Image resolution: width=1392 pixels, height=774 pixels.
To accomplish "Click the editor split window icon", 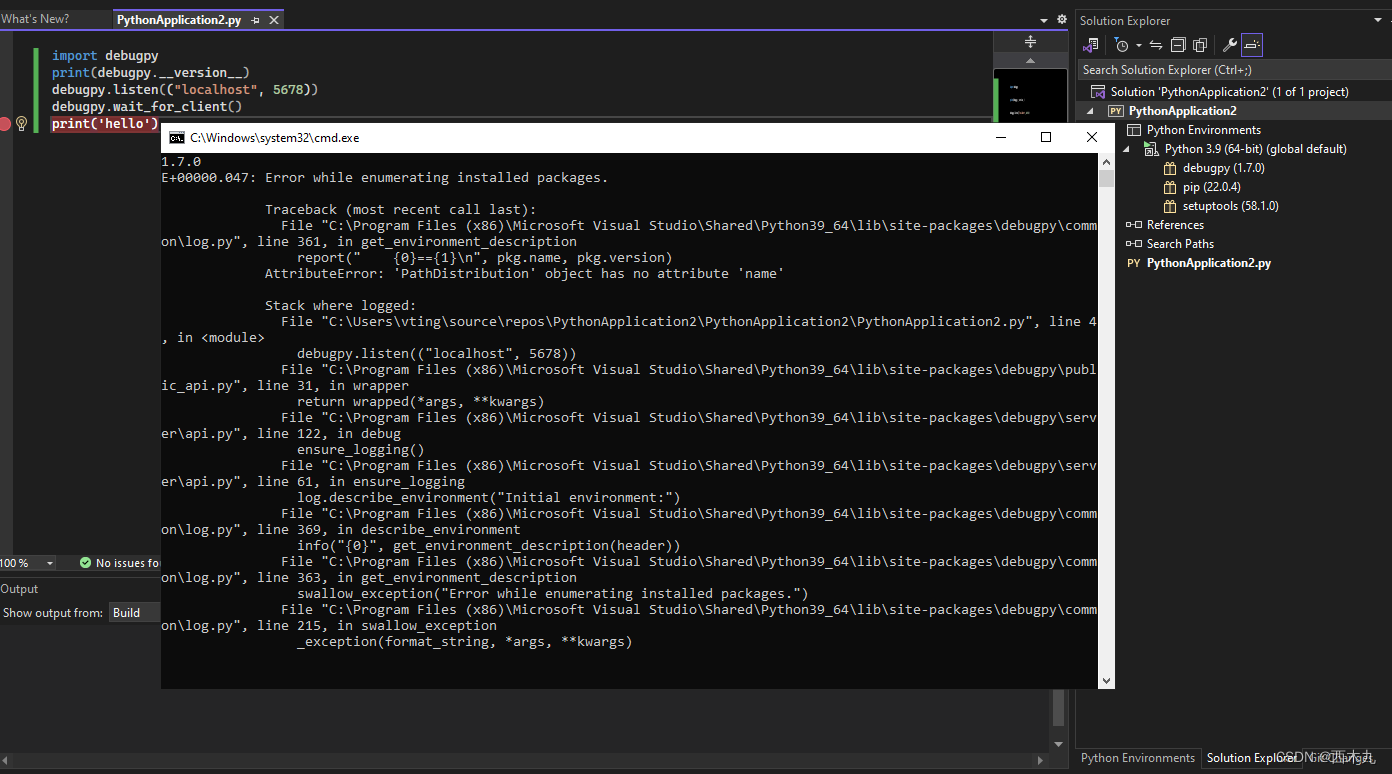I will [1031, 41].
